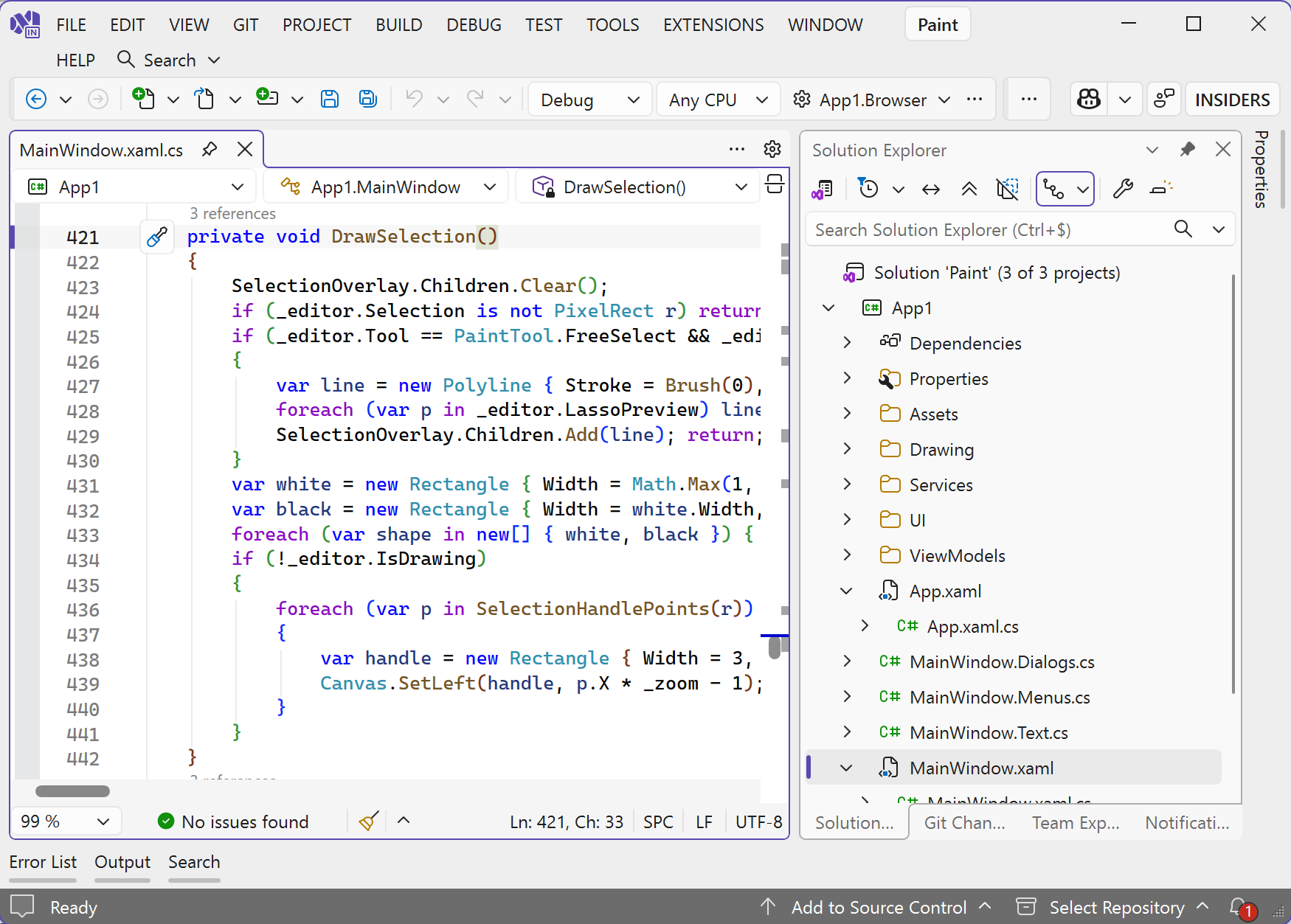Image resolution: width=1291 pixels, height=924 pixels.
Task: Click the INSIDERS button
Action: 1232,100
